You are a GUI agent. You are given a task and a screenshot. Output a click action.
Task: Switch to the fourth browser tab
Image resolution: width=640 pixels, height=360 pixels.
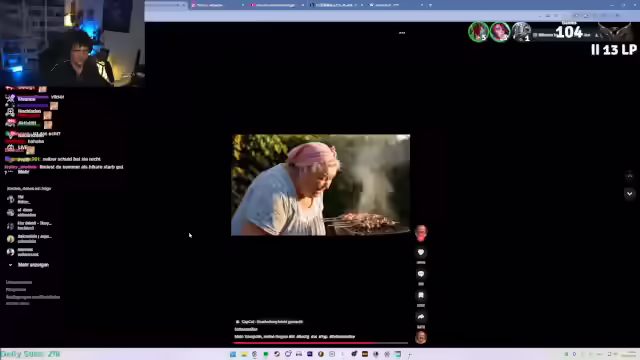tap(337, 5)
